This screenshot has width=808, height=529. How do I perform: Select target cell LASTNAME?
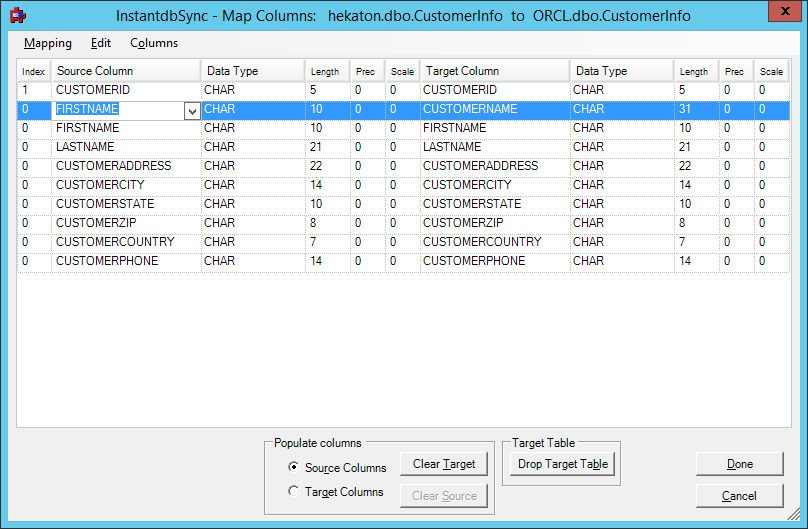point(495,147)
